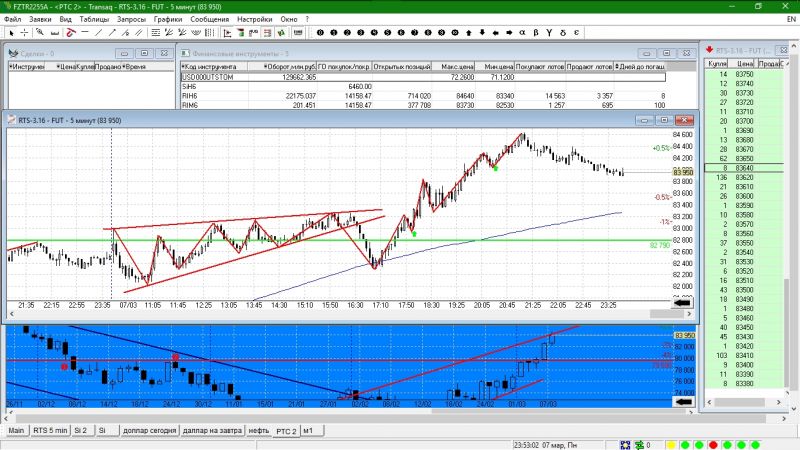800x450 pixels.
Task: Select the SiH6 instrument row
Action: pyautogui.click(x=423, y=87)
